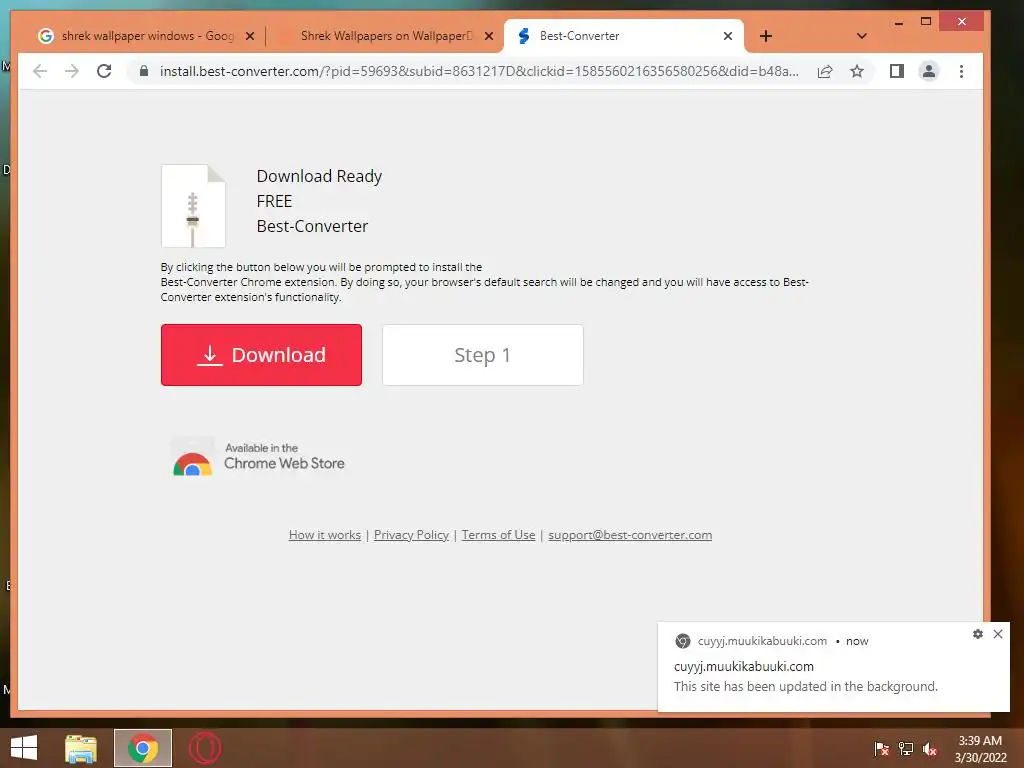Open a new tab with the plus button
The height and width of the screenshot is (768, 1024).
tap(766, 36)
